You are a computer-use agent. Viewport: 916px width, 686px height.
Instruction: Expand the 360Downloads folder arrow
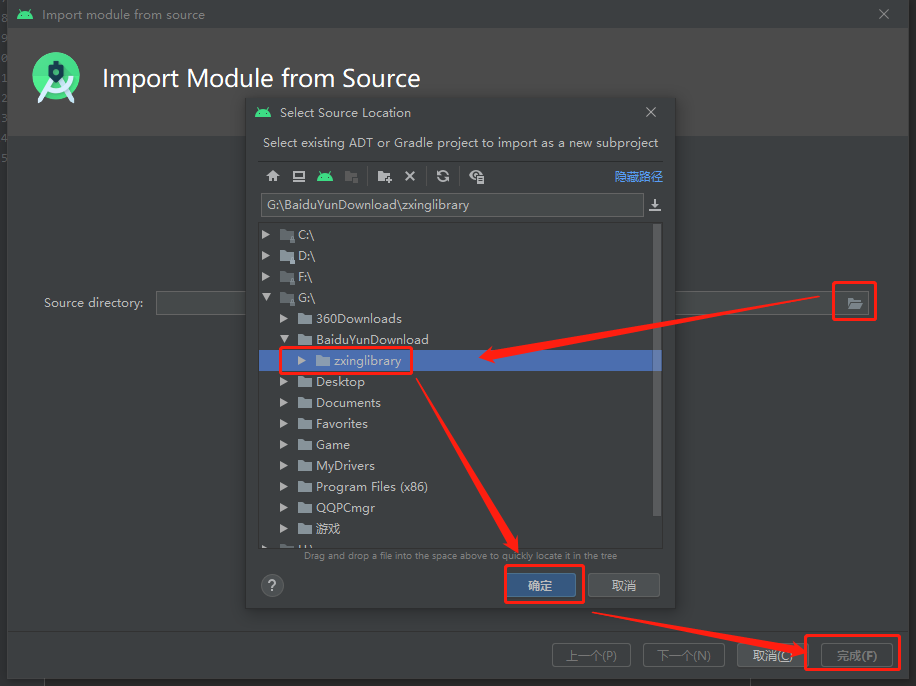[284, 318]
